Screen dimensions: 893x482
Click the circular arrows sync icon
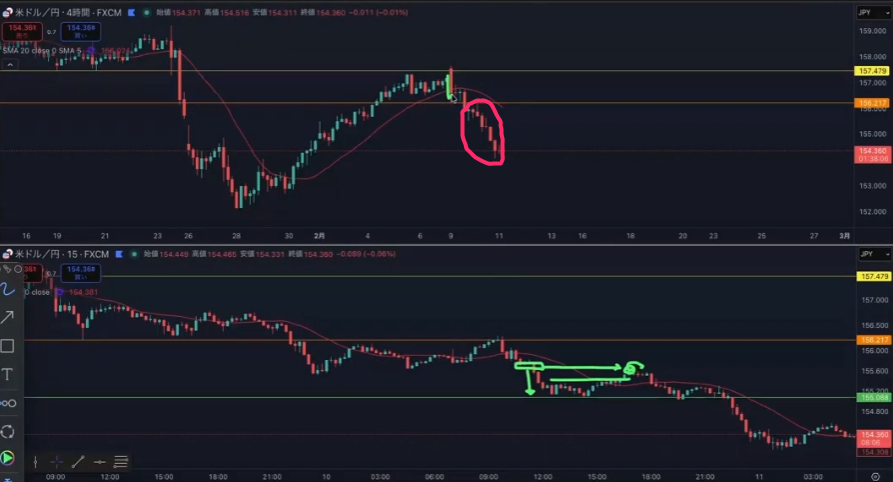pyautogui.click(x=8, y=432)
